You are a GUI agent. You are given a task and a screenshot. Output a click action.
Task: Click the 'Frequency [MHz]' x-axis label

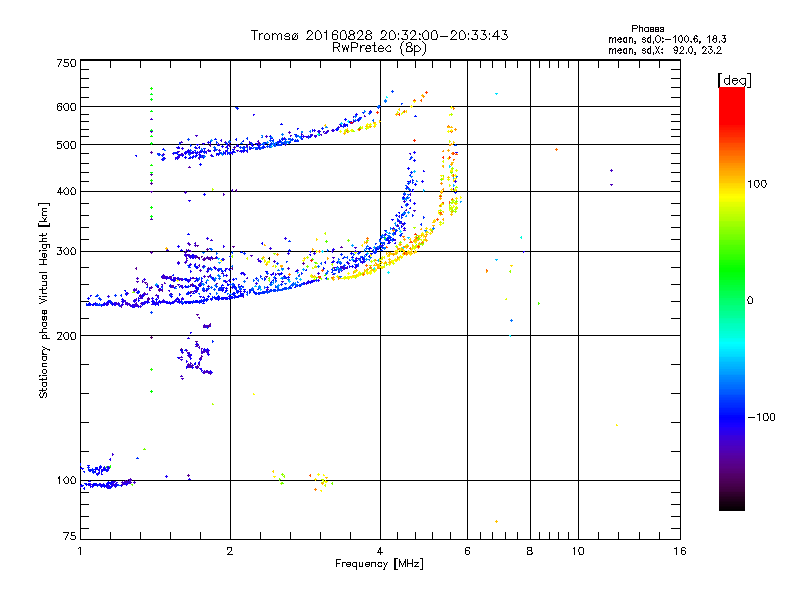pyautogui.click(x=379, y=564)
